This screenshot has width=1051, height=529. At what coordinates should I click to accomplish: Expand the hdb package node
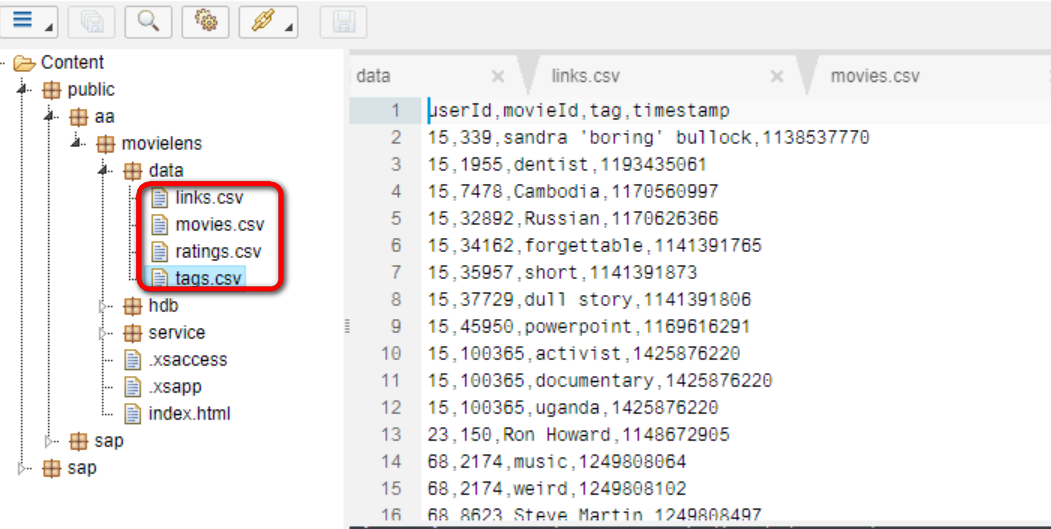[104, 306]
